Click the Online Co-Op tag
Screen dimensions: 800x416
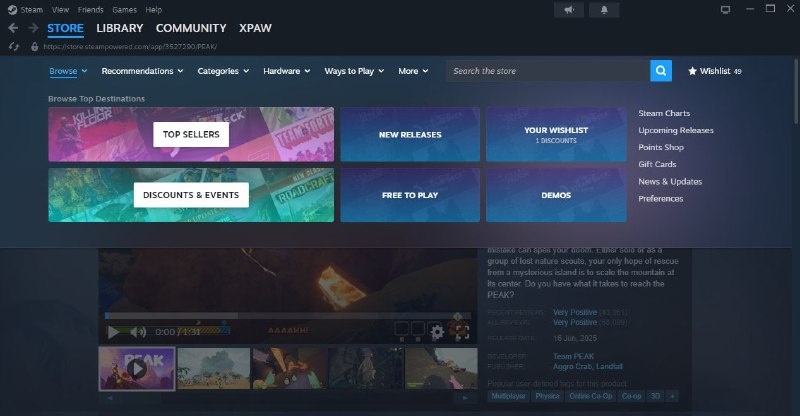pos(590,396)
